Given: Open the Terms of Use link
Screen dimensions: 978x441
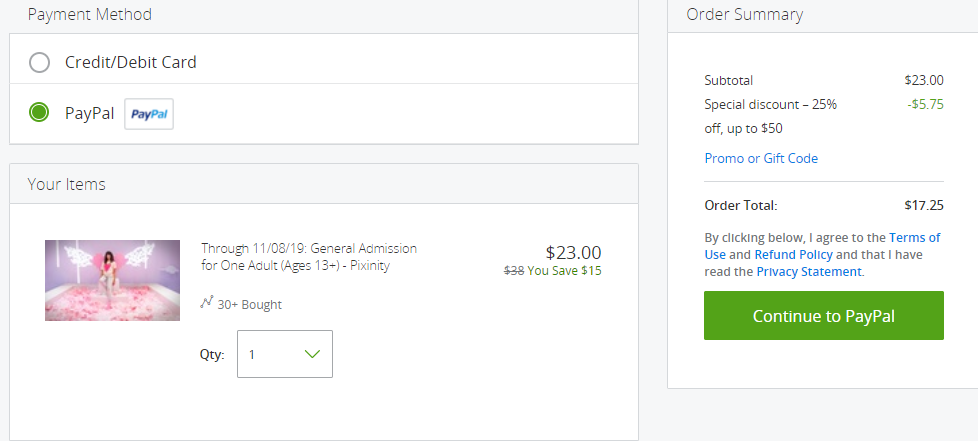Looking at the screenshot, I should 822,246.
